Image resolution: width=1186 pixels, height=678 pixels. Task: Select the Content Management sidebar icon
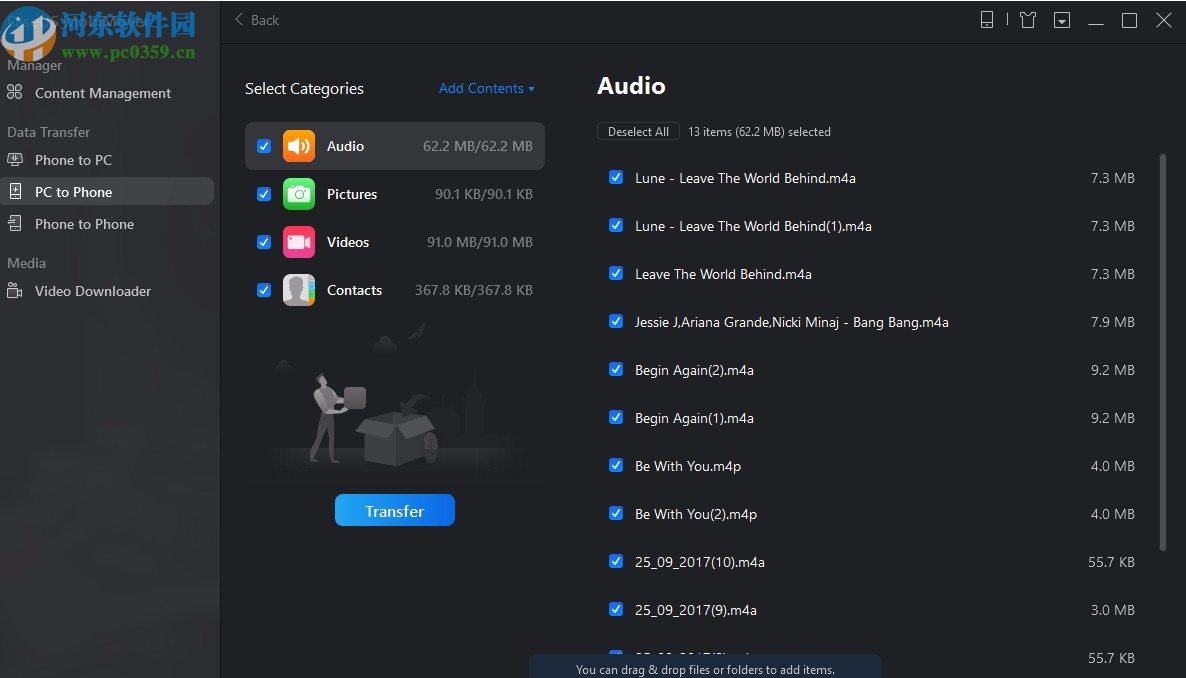click(x=13, y=92)
